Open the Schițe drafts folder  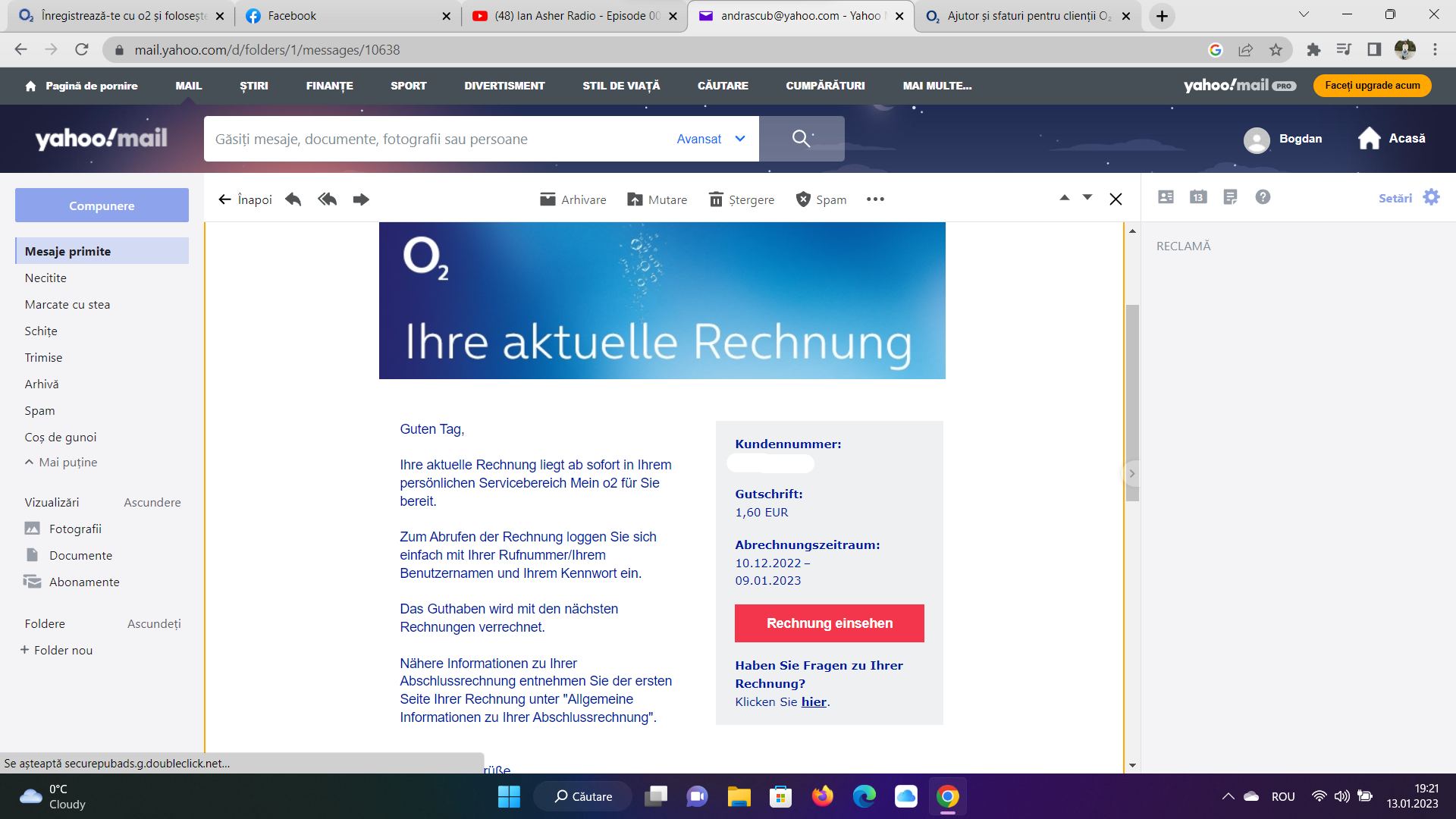pos(41,331)
